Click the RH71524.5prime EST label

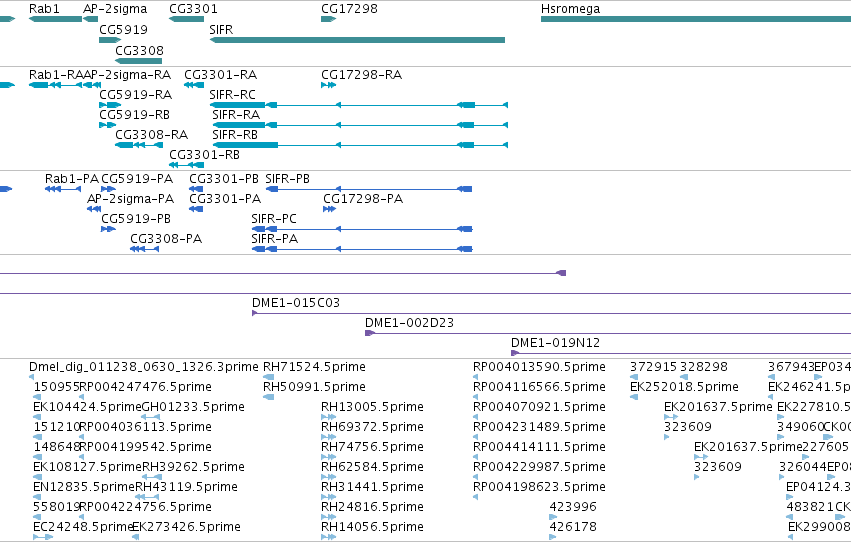pyautogui.click(x=314, y=367)
